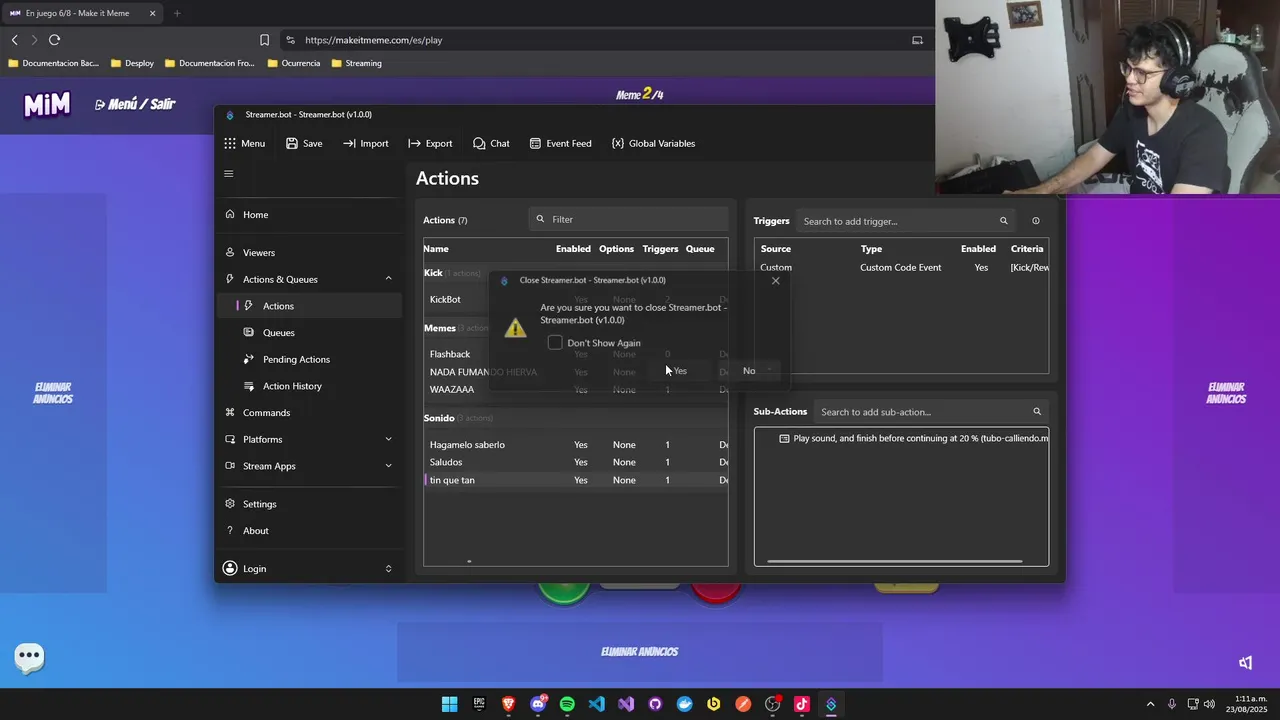Open the Login account switcher chevron
The image size is (1280, 720).
(x=388, y=568)
